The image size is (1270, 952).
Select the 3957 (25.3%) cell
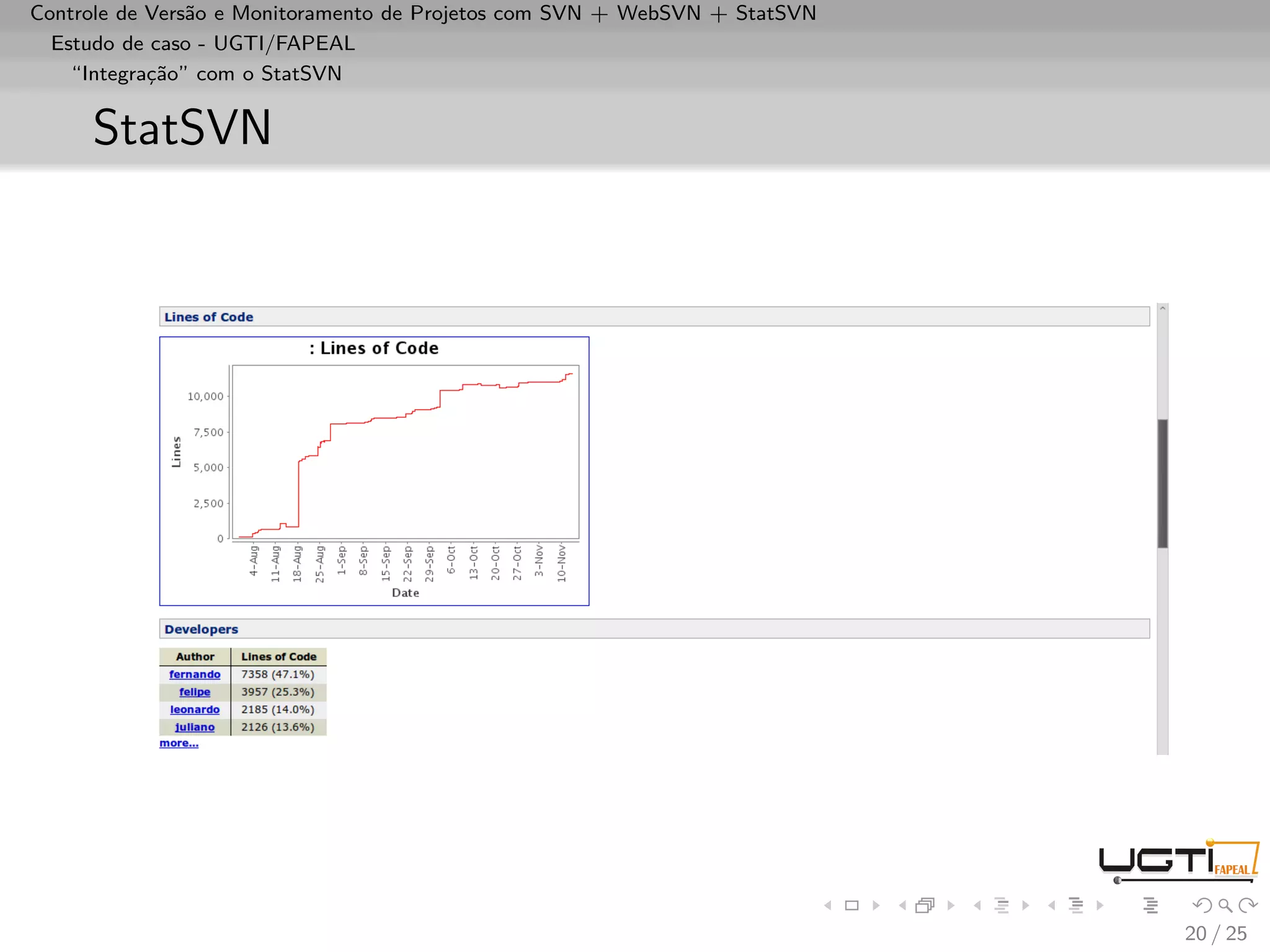[x=279, y=692]
